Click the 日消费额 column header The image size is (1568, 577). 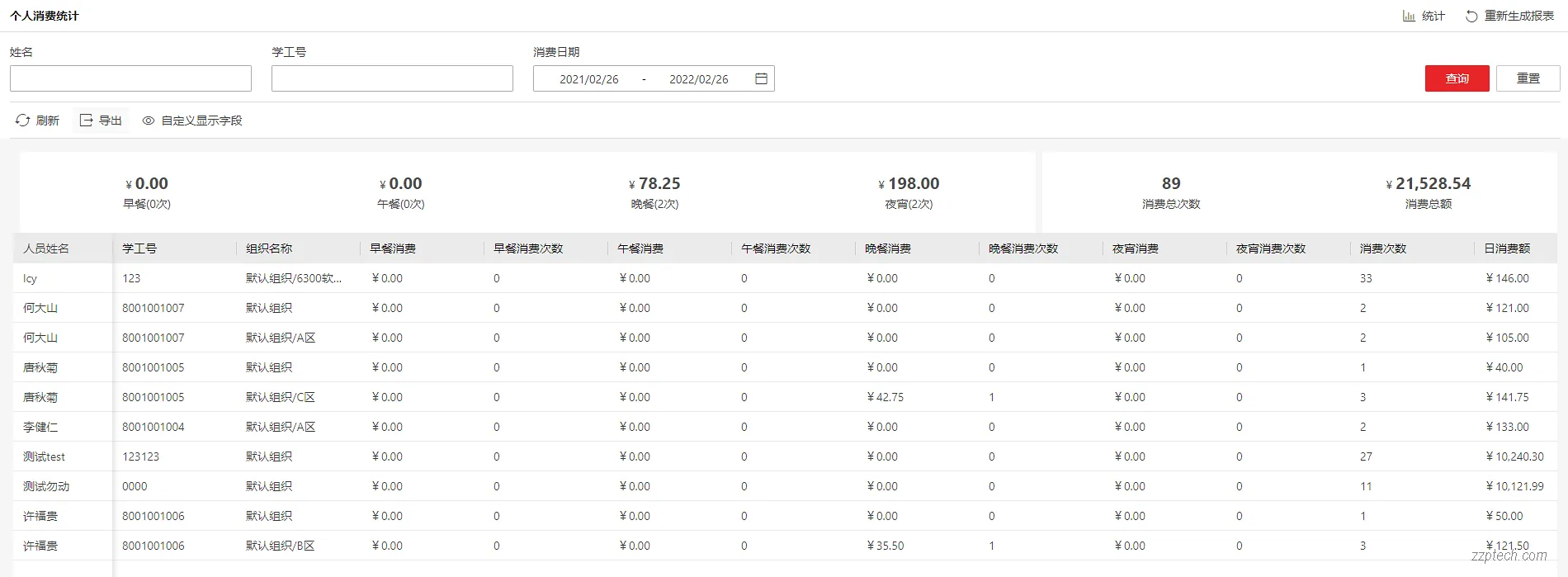point(1507,248)
